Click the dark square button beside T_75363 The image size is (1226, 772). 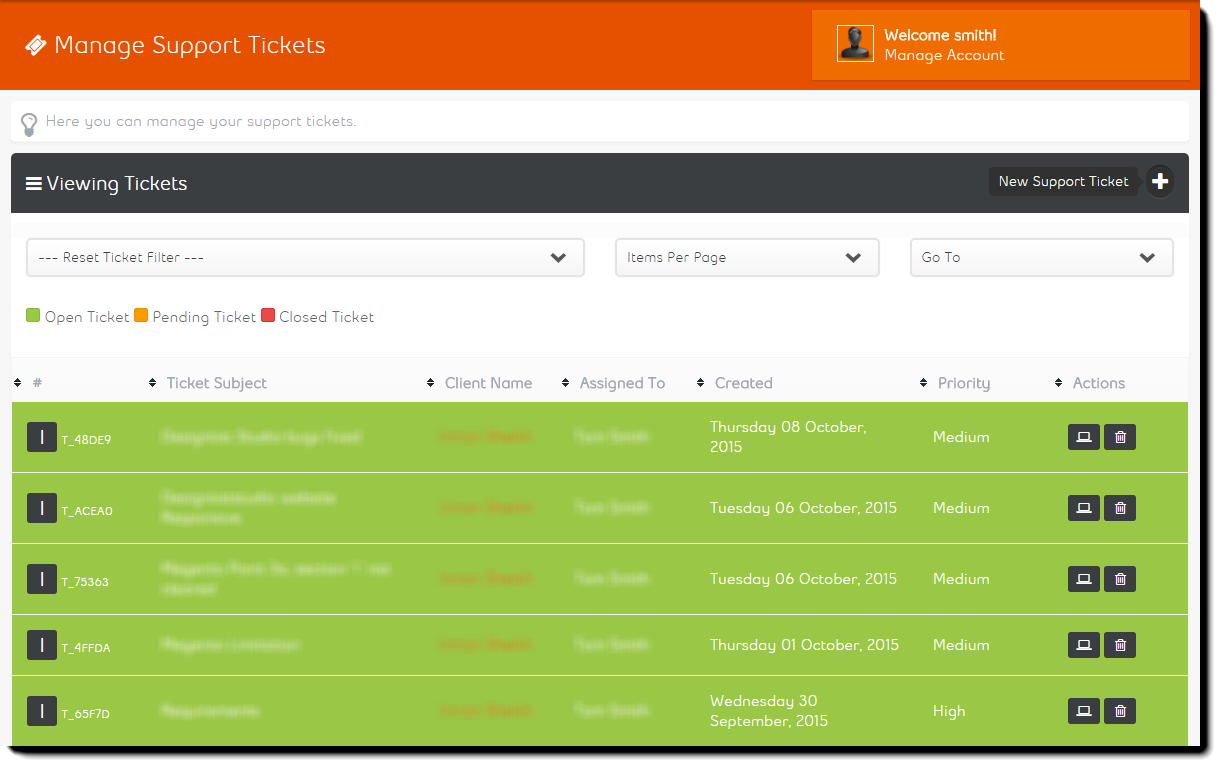click(x=42, y=579)
